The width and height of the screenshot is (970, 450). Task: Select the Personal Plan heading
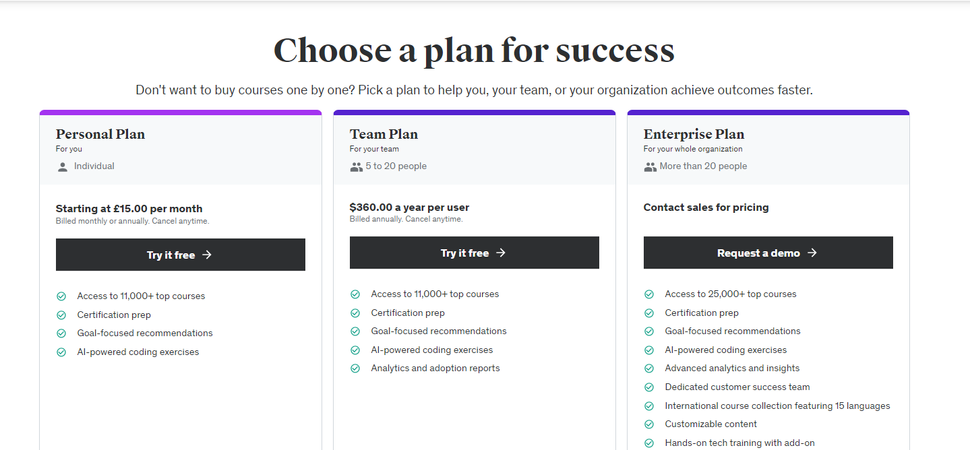101,134
